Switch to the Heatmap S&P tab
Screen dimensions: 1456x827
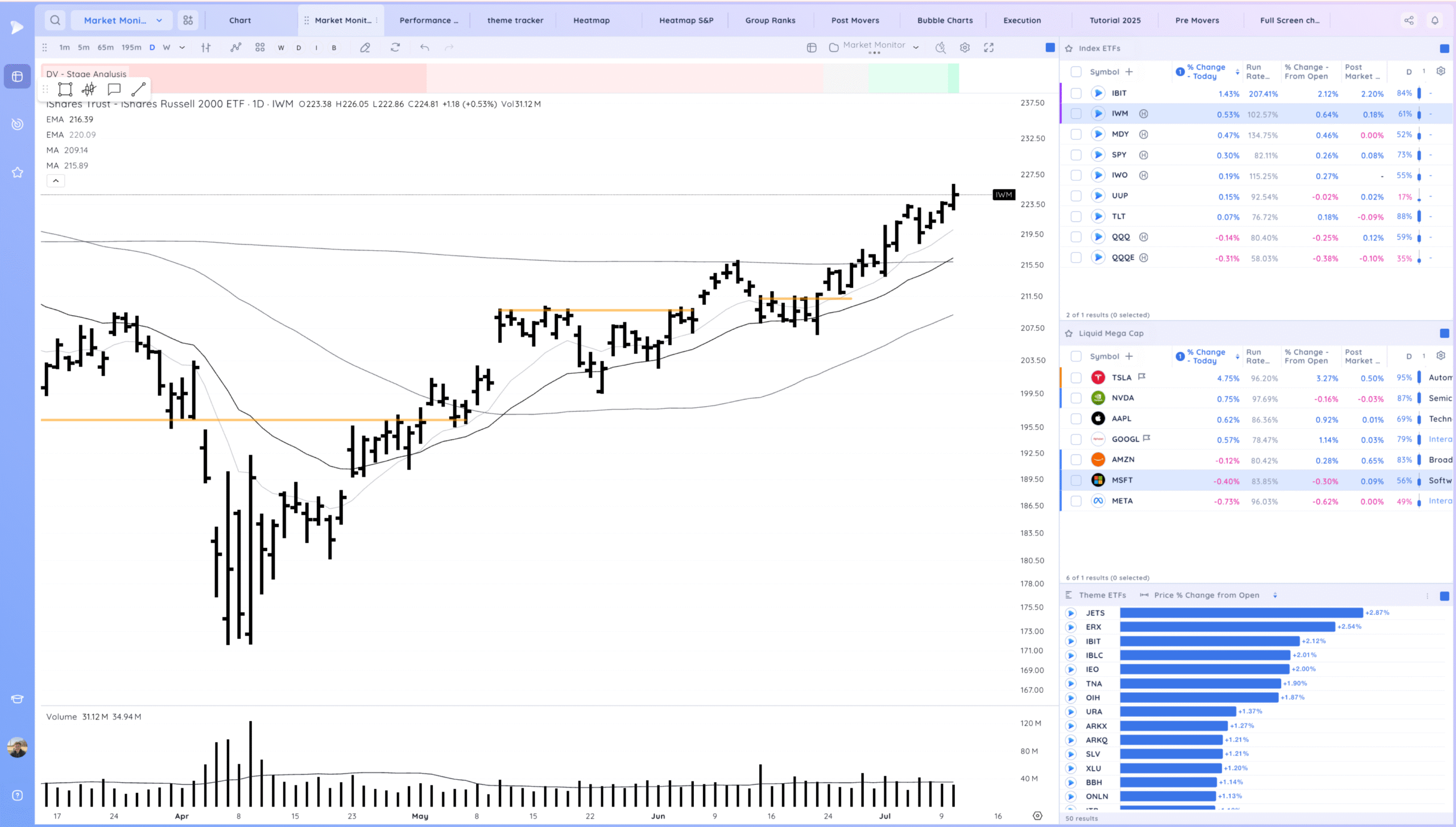[686, 20]
